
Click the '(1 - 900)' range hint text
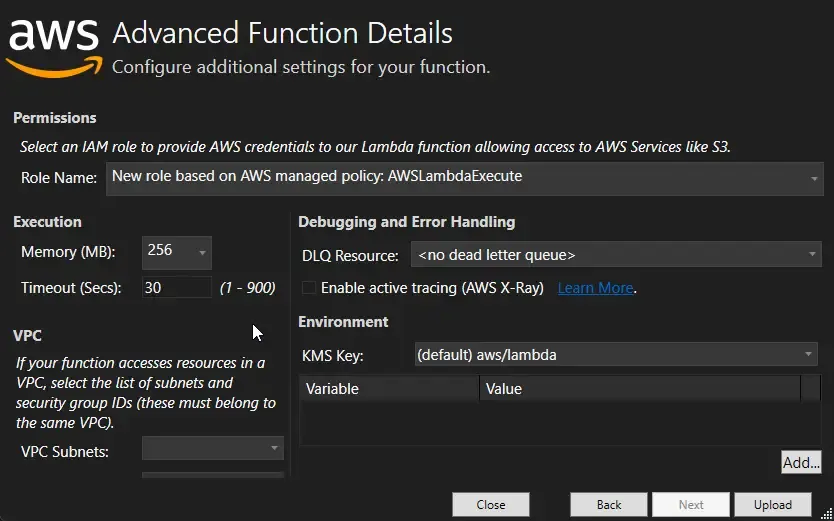click(x=247, y=288)
